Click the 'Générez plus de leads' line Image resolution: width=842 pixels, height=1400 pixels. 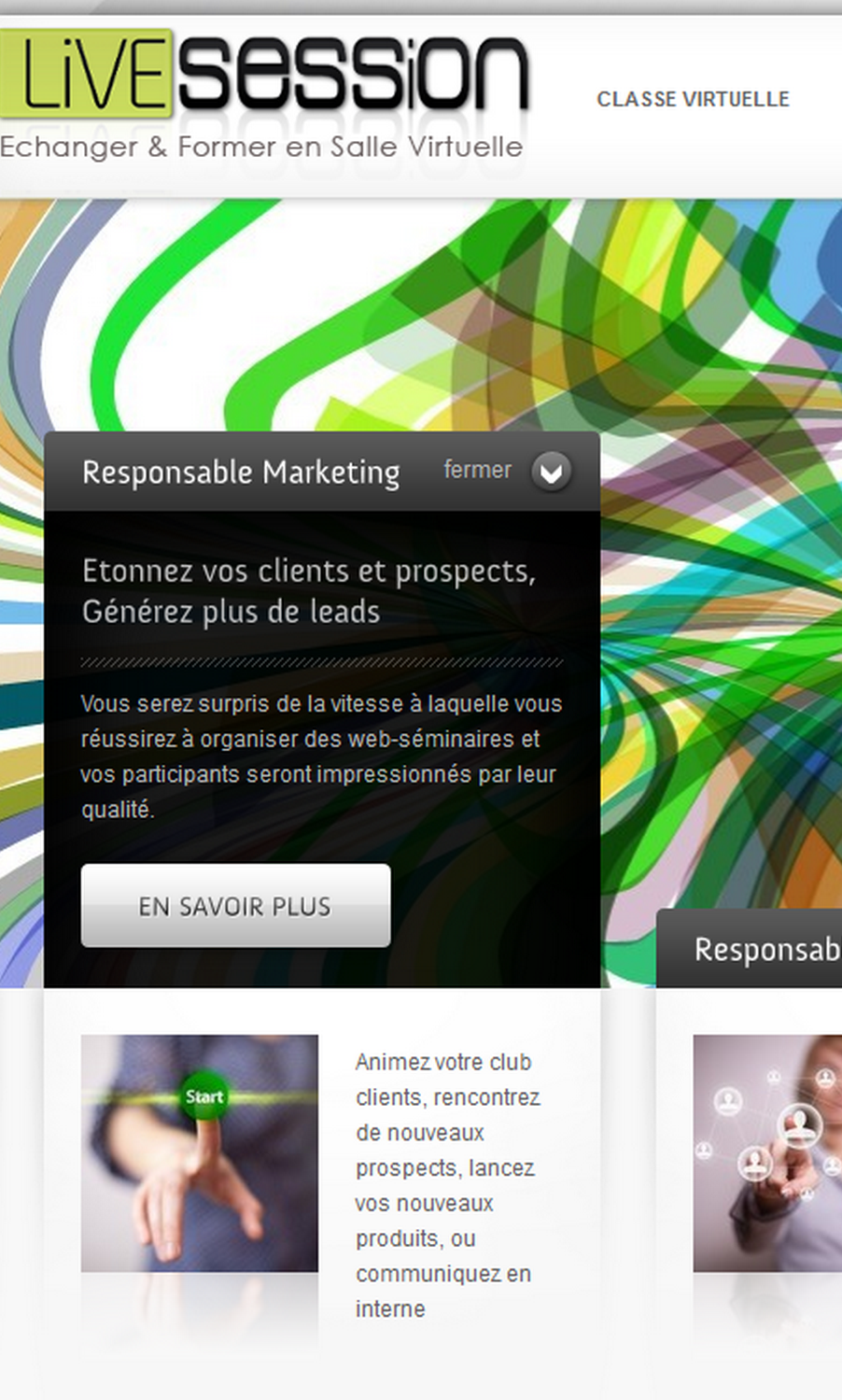pyautogui.click(x=232, y=612)
